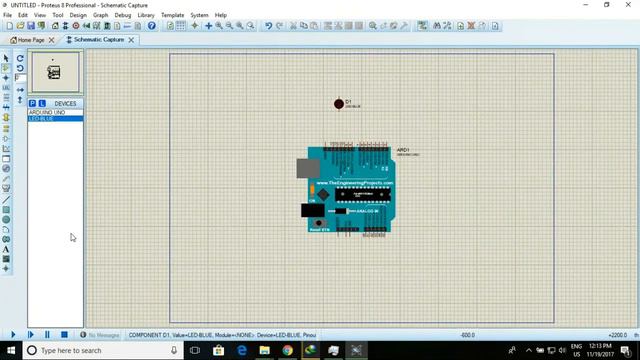Open the Edit menu
Image resolution: width=640 pixels, height=360 pixels.
(x=23, y=15)
